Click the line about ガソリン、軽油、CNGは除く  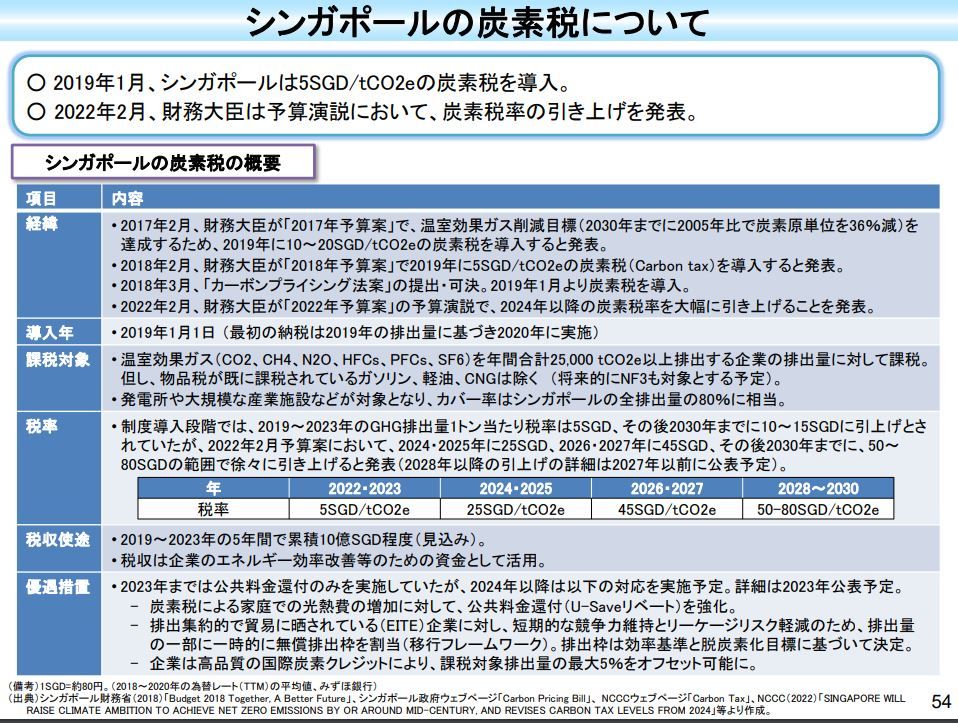(452, 379)
